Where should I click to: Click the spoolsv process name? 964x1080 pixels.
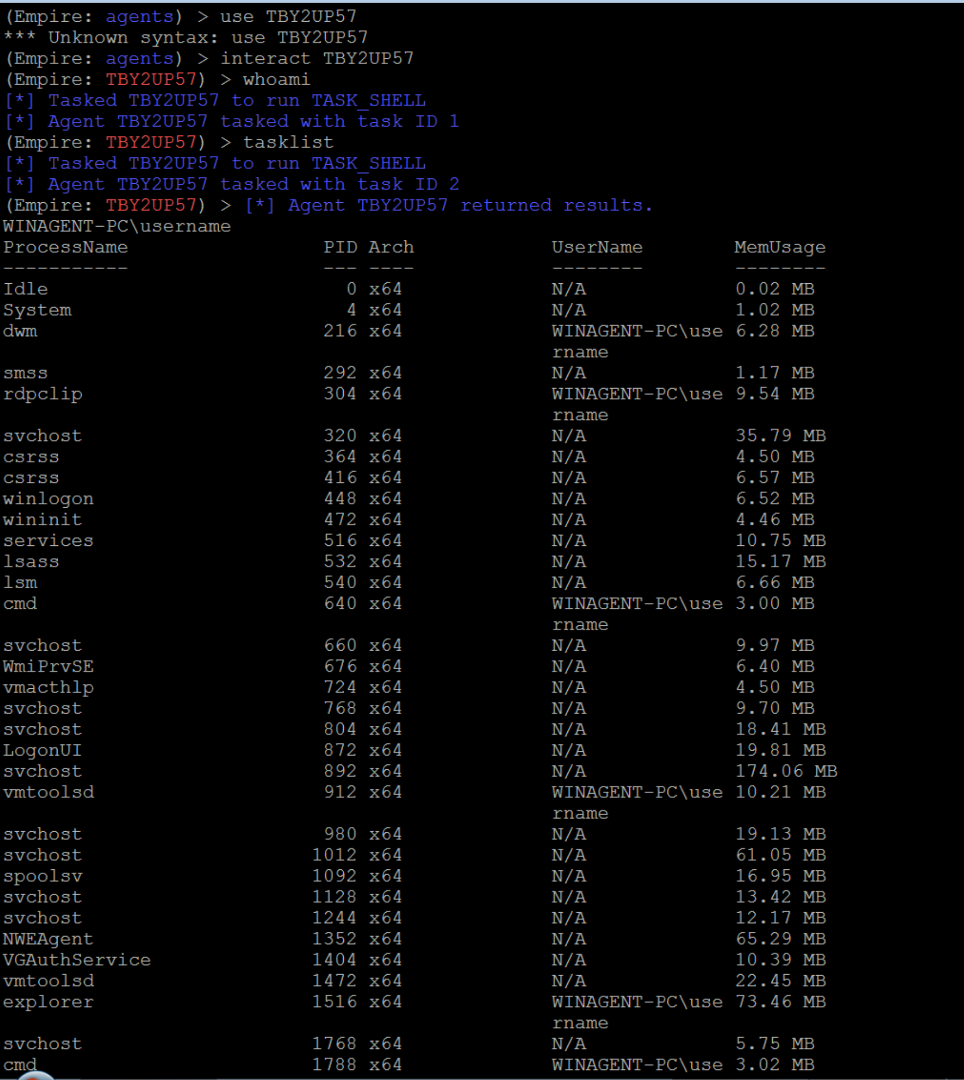pos(43,876)
